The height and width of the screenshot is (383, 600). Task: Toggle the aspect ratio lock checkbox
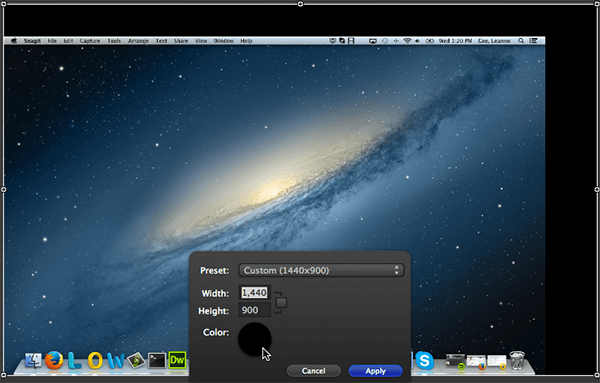click(281, 302)
